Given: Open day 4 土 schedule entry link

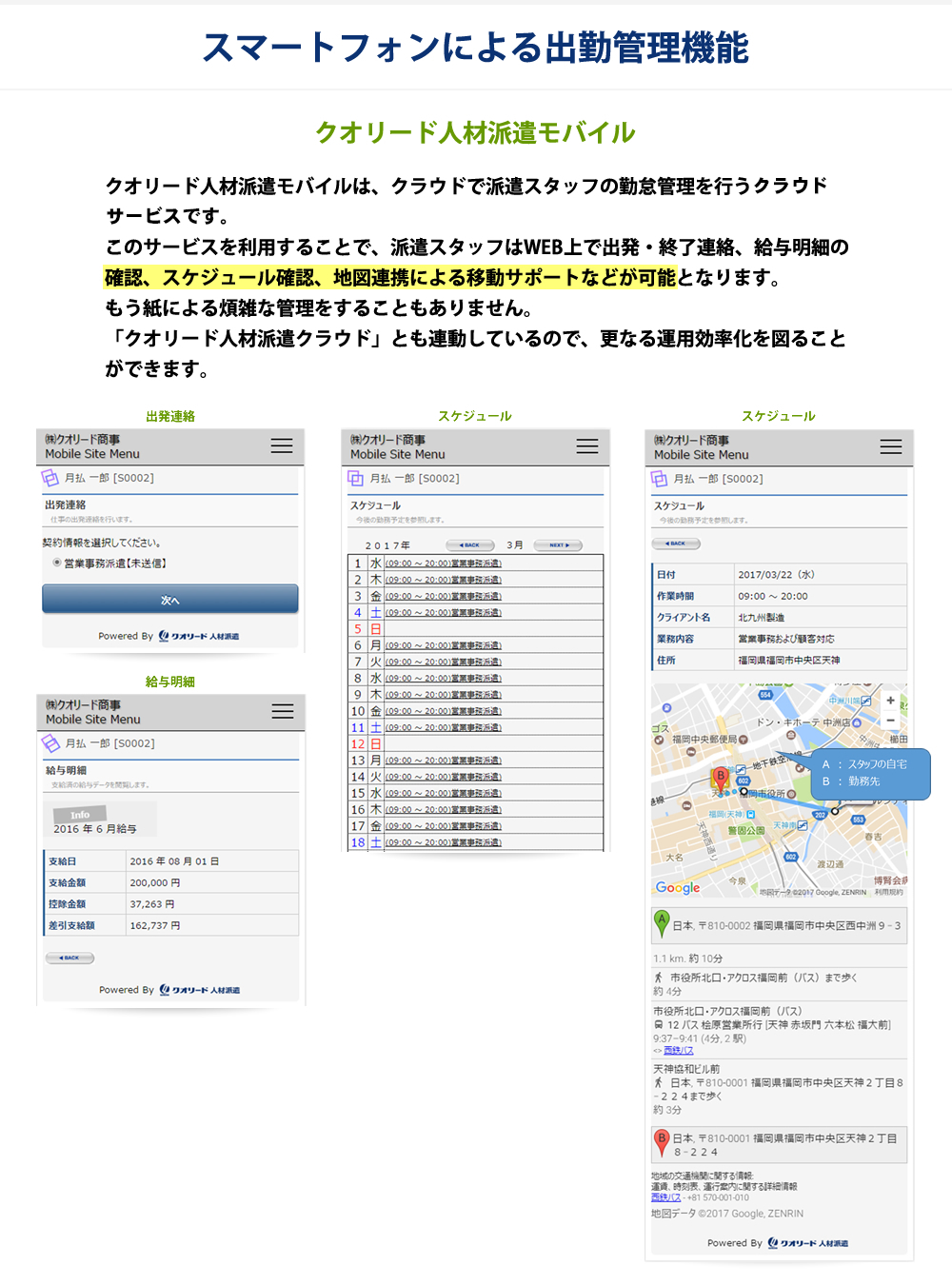Looking at the screenshot, I should tap(443, 612).
